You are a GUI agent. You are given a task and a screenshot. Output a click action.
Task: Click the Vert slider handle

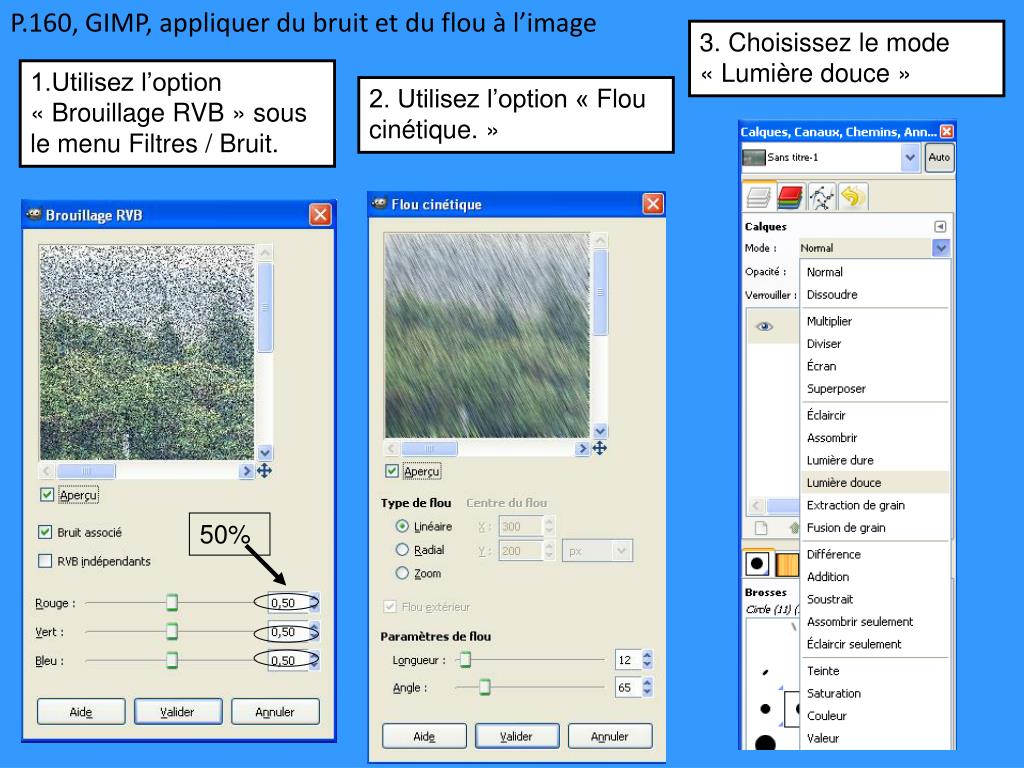[x=172, y=631]
